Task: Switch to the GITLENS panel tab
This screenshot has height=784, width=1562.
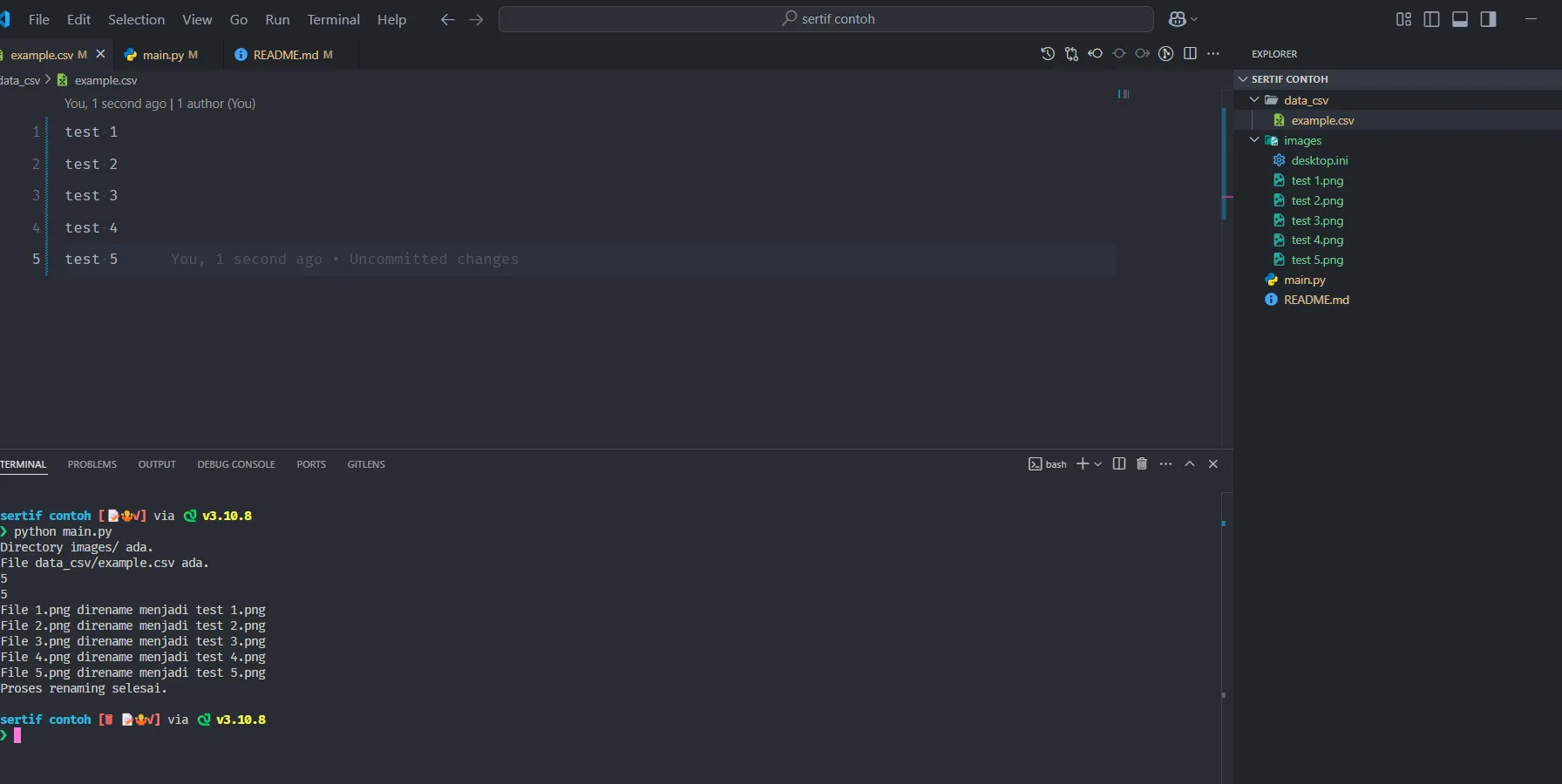Action: pos(366,464)
